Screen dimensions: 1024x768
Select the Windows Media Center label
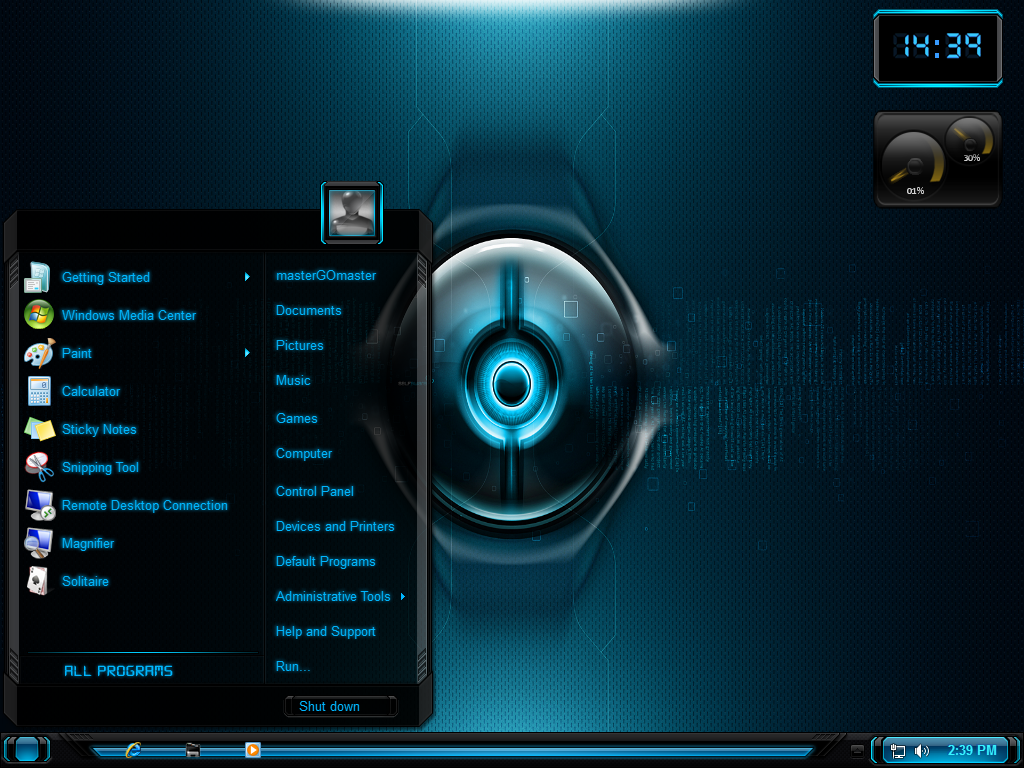coord(129,315)
